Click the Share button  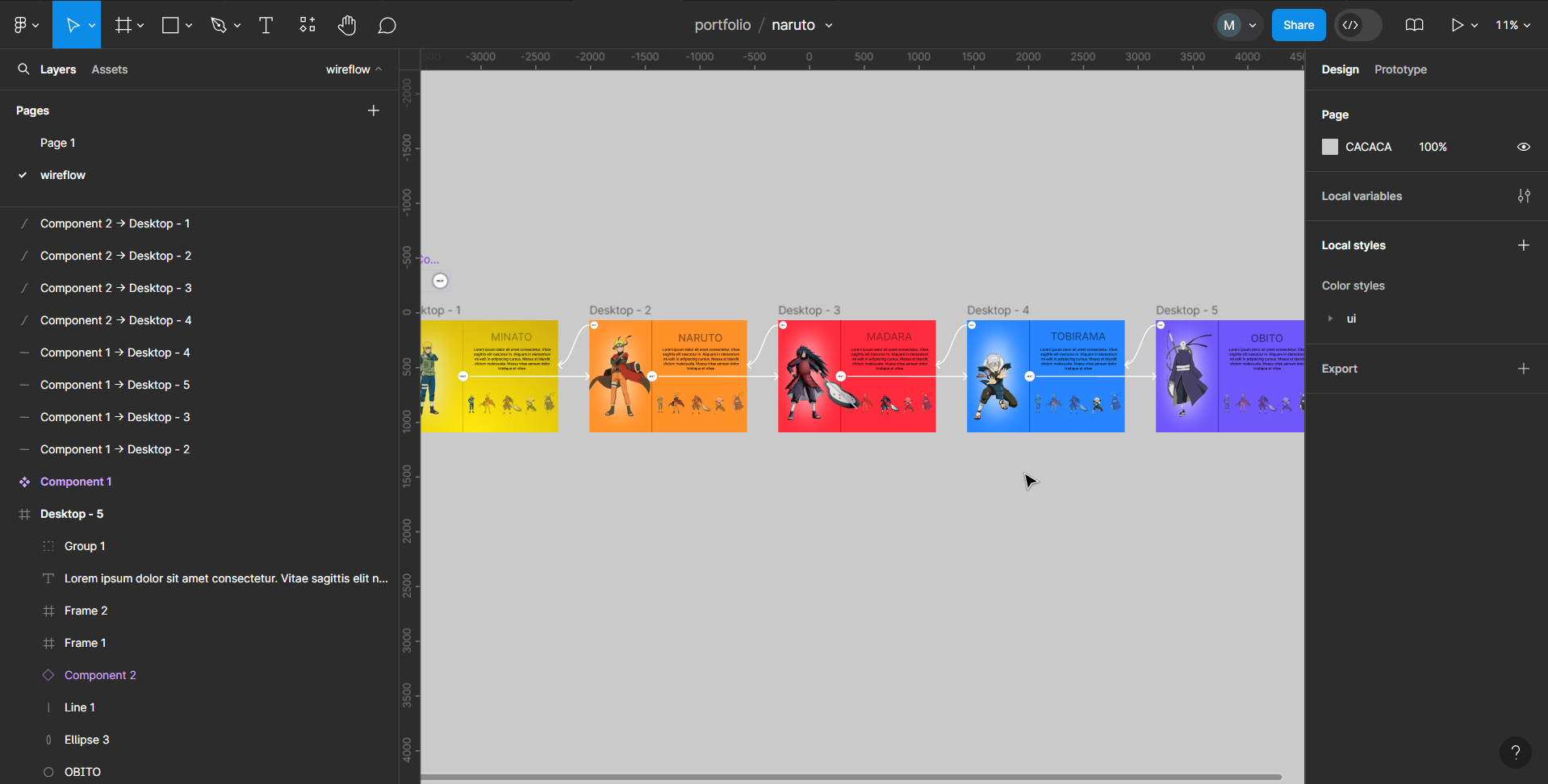[1299, 25]
